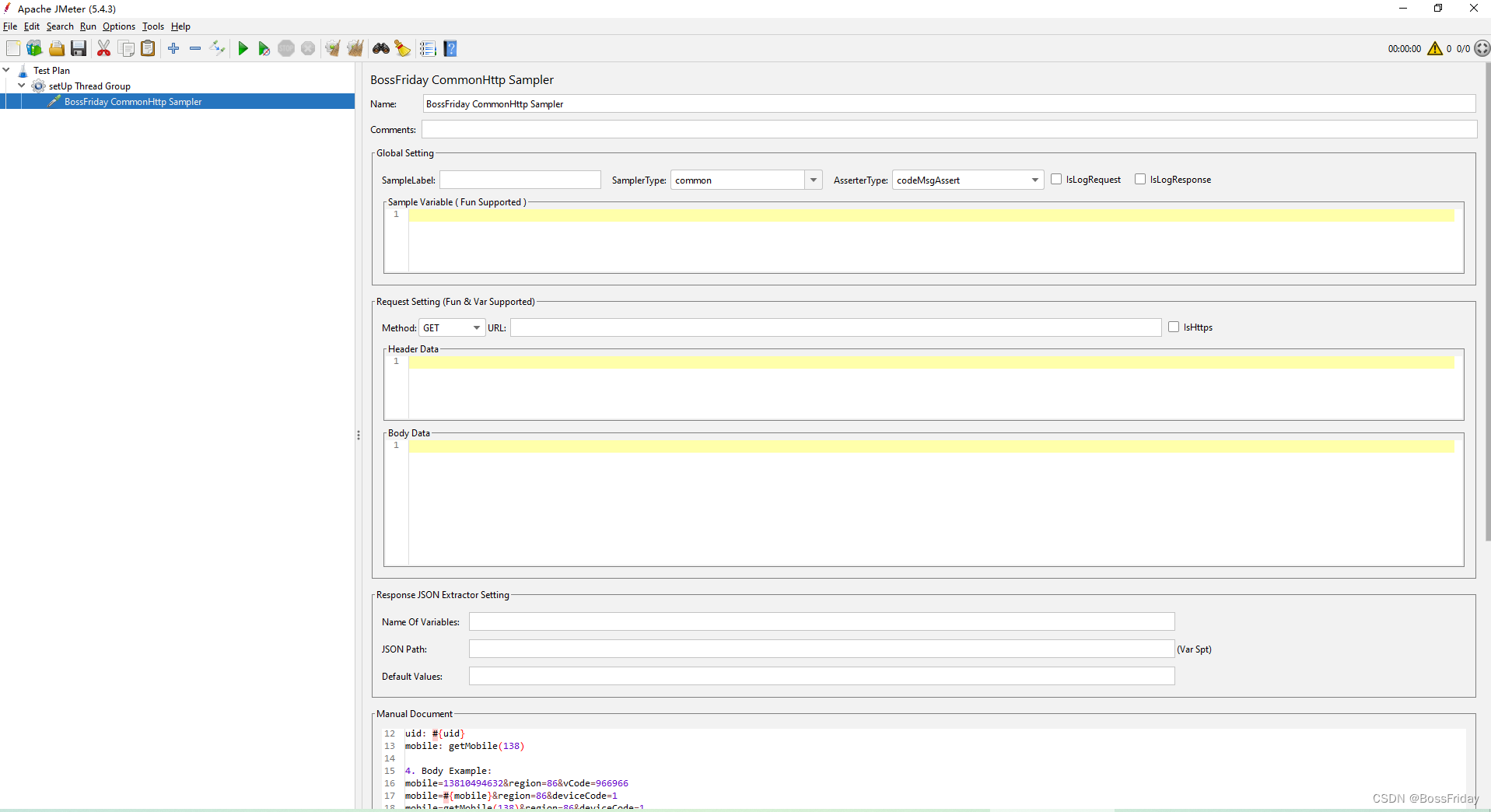
Task: Enable the IsLogRequest checkbox
Action: pyautogui.click(x=1056, y=179)
